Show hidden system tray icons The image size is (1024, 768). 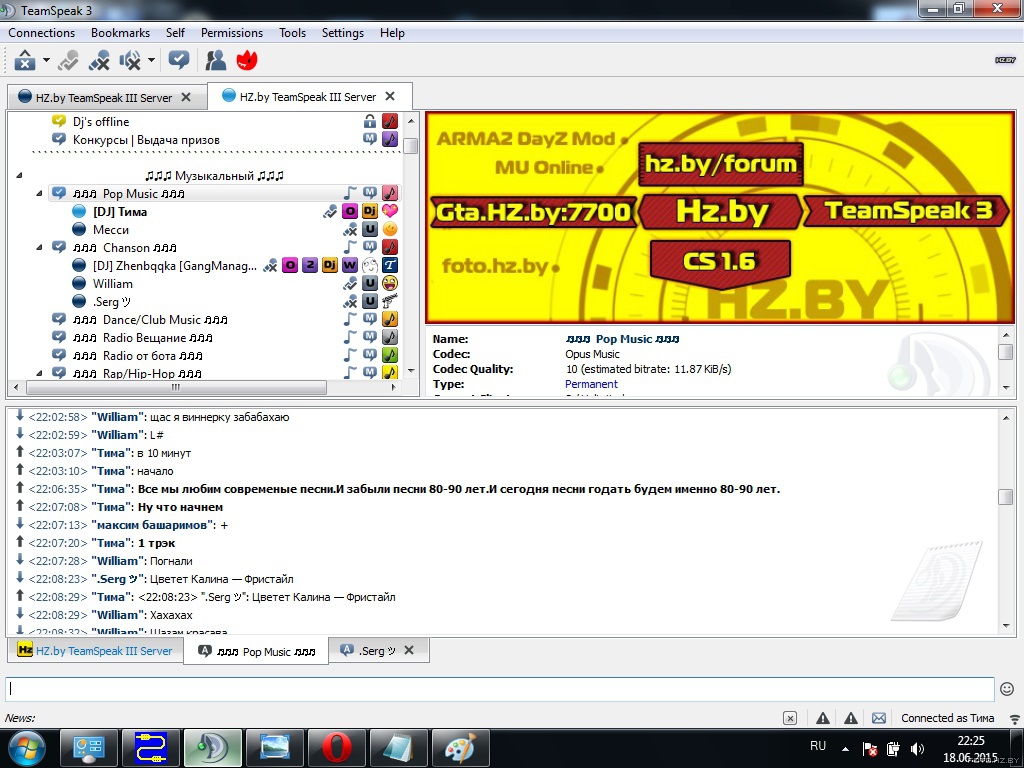click(845, 748)
